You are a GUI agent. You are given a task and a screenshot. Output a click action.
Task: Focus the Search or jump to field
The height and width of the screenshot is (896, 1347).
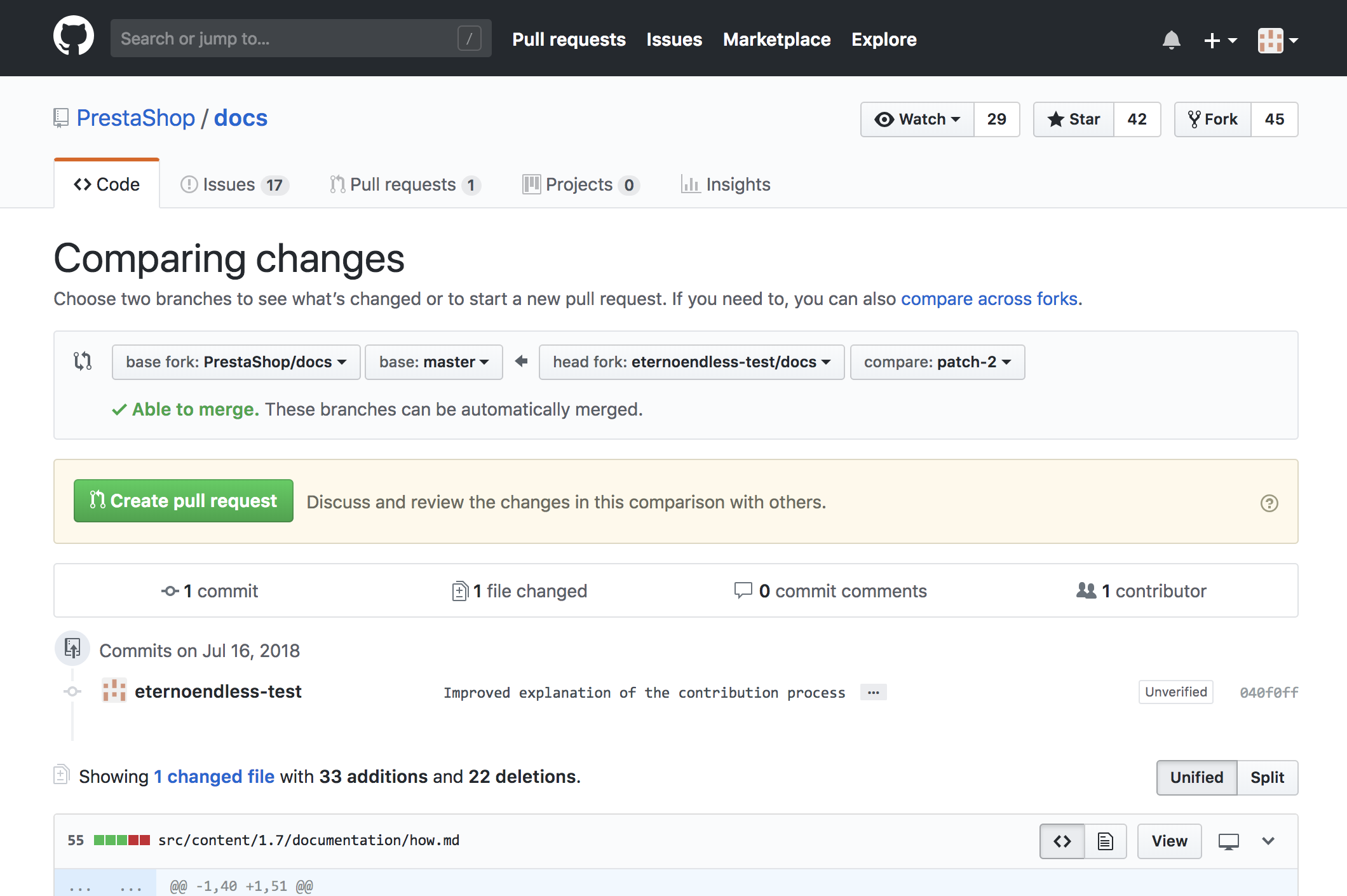[x=301, y=38]
